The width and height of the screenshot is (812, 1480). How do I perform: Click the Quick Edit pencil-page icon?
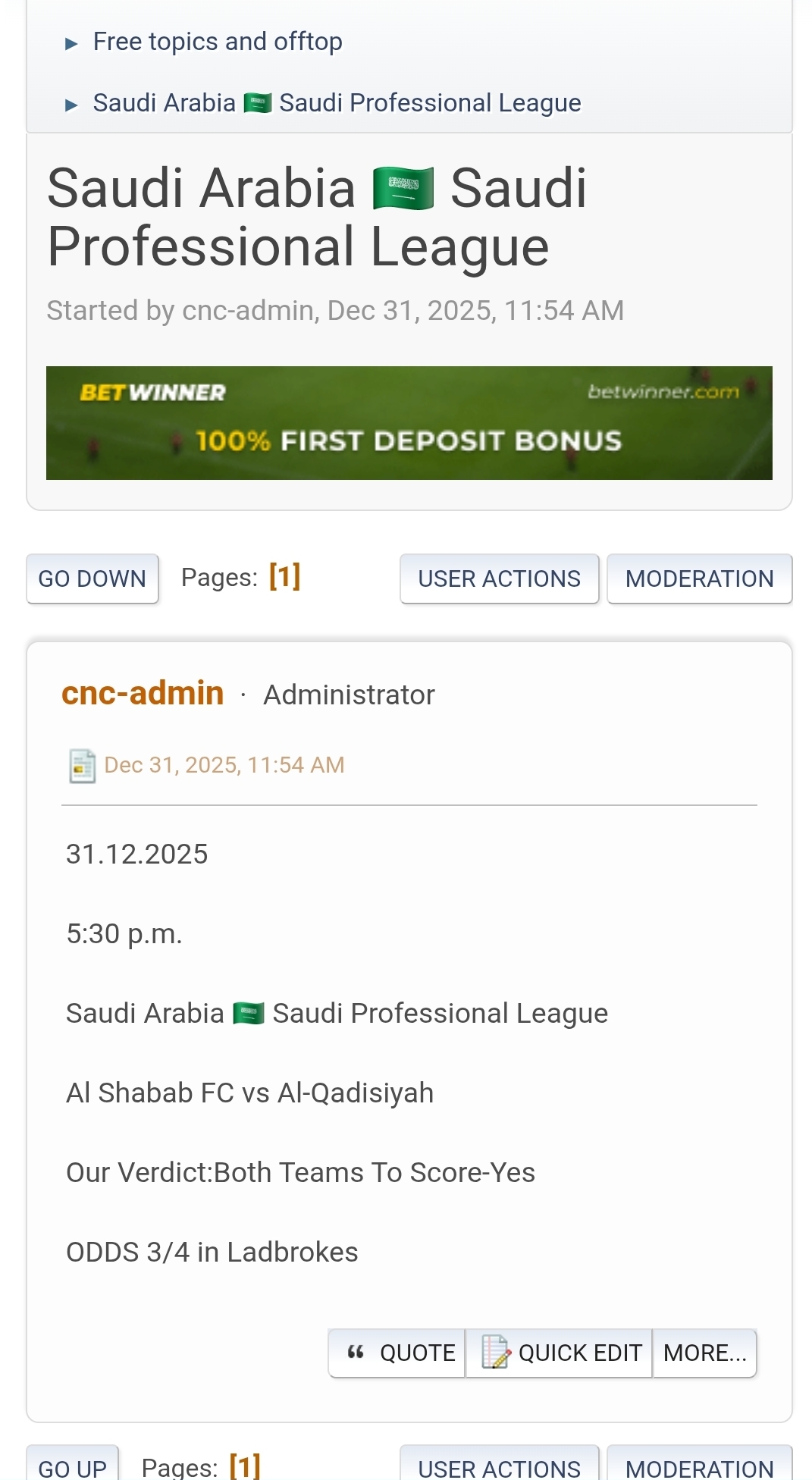point(496,1353)
